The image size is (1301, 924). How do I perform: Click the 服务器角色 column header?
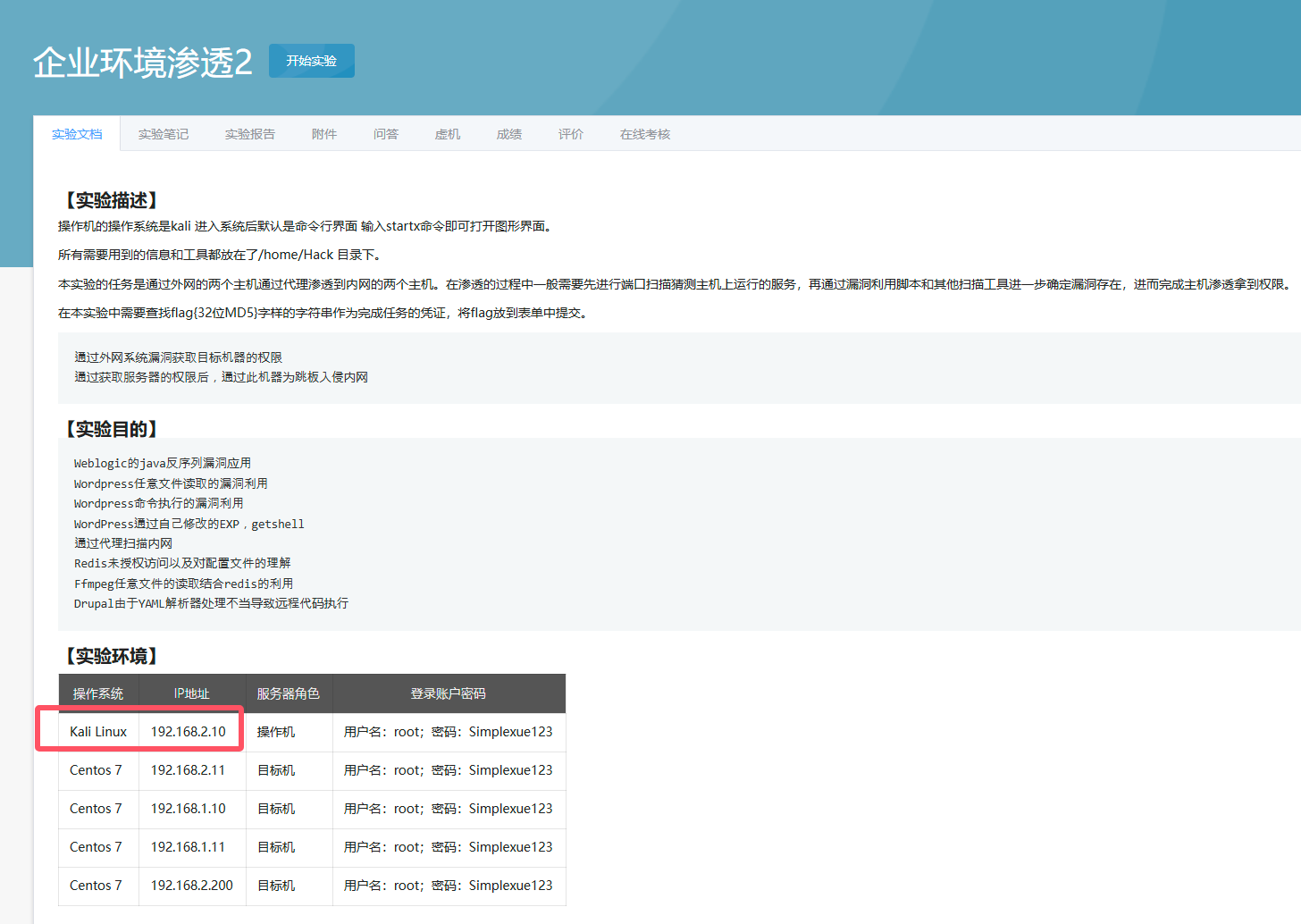tap(289, 693)
